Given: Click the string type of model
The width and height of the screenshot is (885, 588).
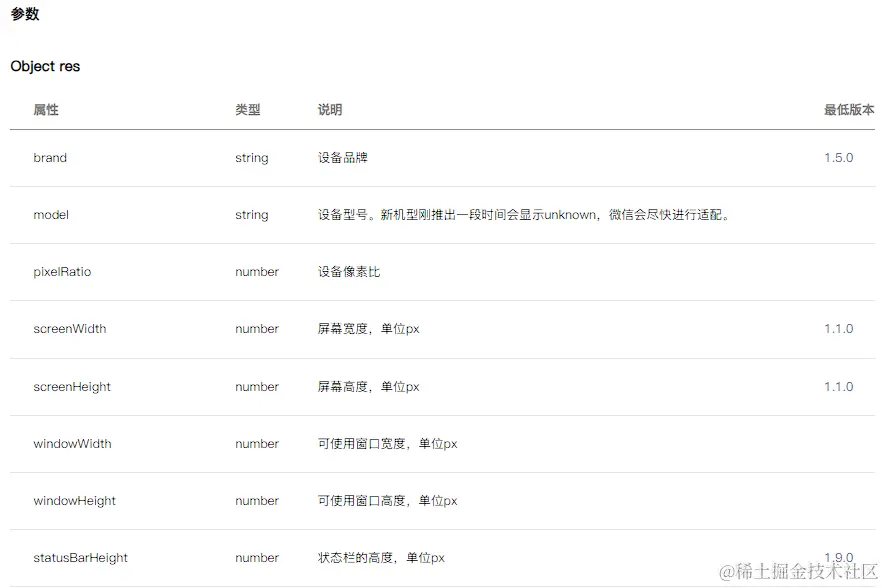Looking at the screenshot, I should 251,215.
